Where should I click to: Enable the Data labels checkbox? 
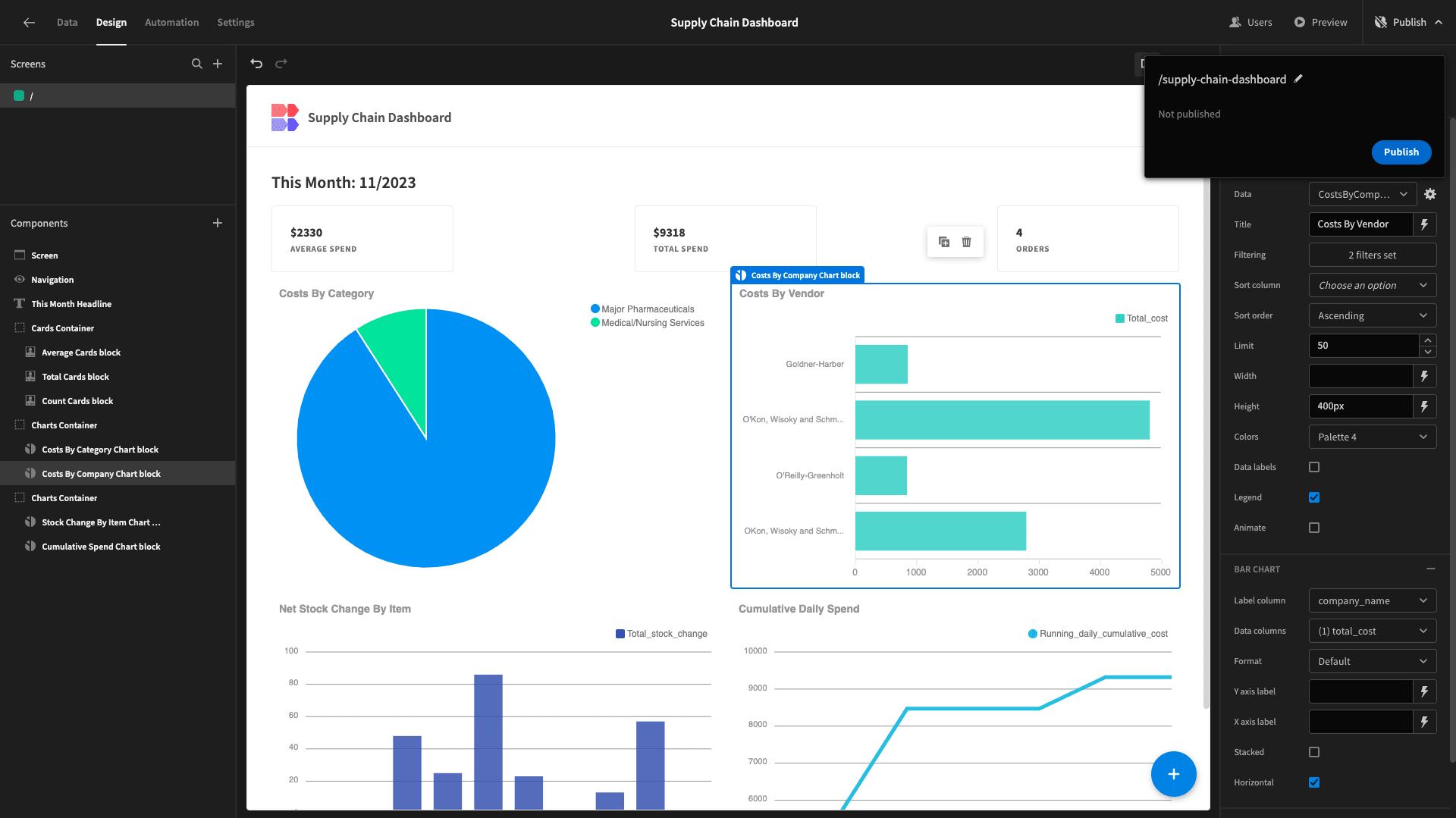click(1314, 467)
